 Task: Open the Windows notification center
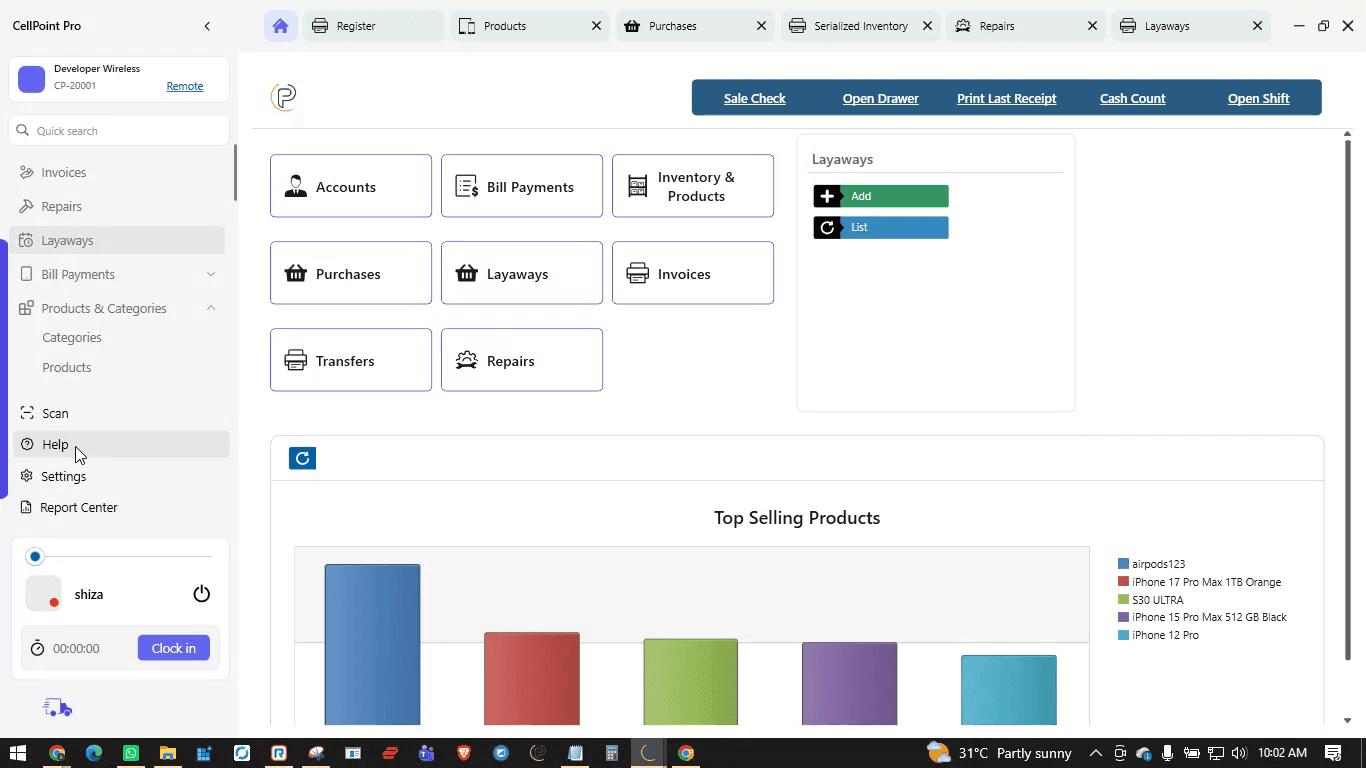[1333, 753]
